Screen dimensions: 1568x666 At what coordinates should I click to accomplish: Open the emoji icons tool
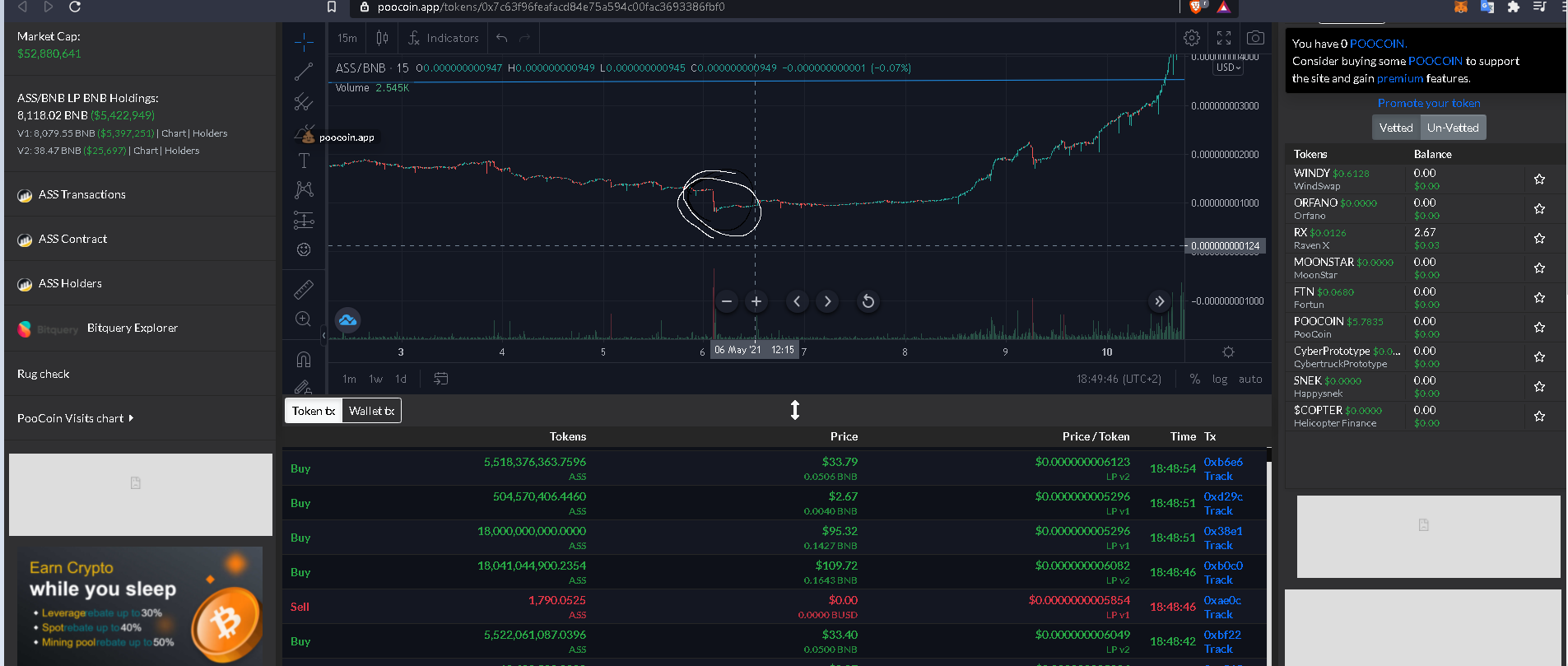[304, 249]
